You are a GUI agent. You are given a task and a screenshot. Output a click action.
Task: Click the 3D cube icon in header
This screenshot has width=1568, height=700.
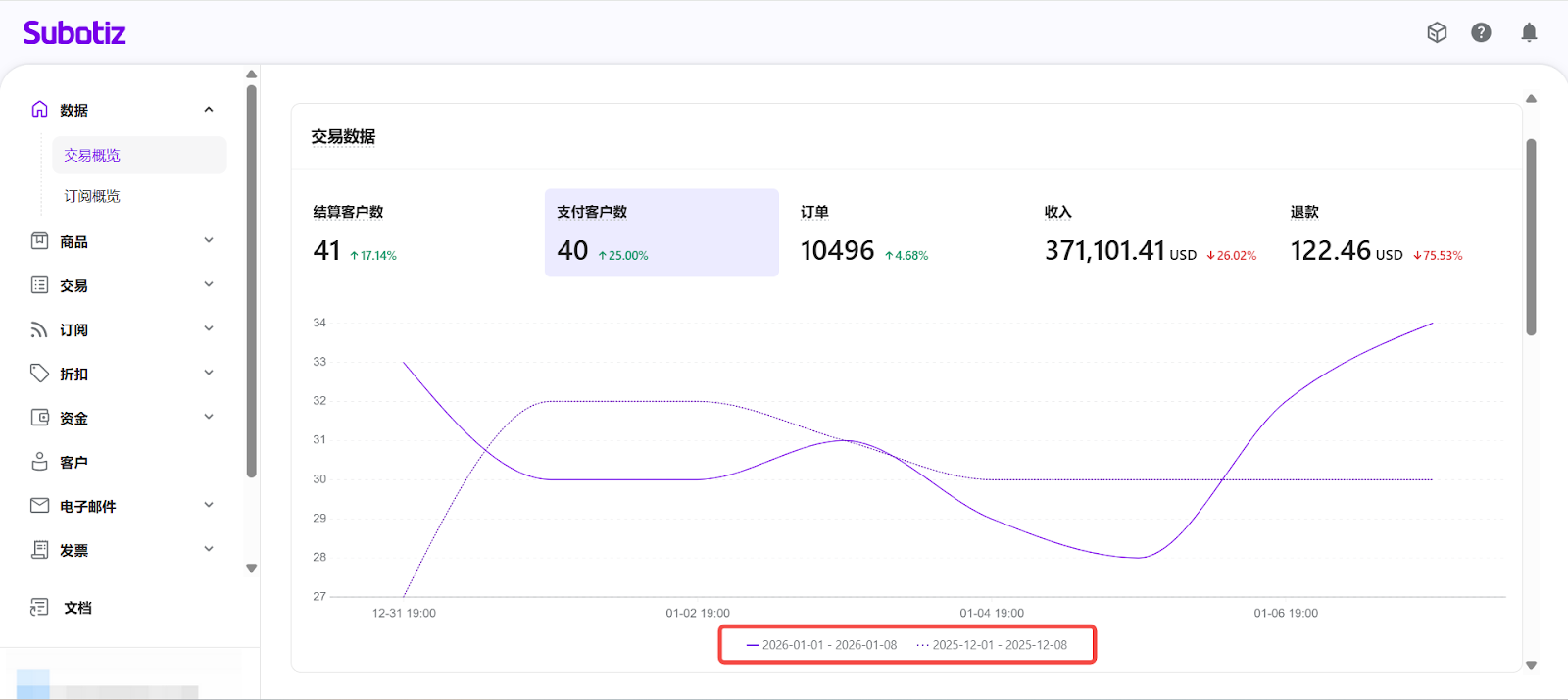[x=1437, y=33]
